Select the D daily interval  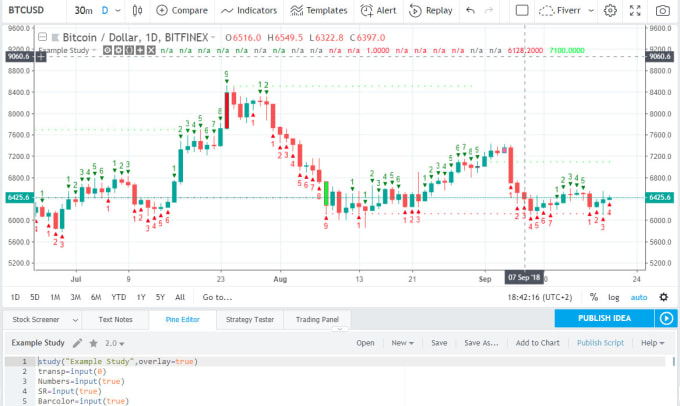click(x=105, y=10)
